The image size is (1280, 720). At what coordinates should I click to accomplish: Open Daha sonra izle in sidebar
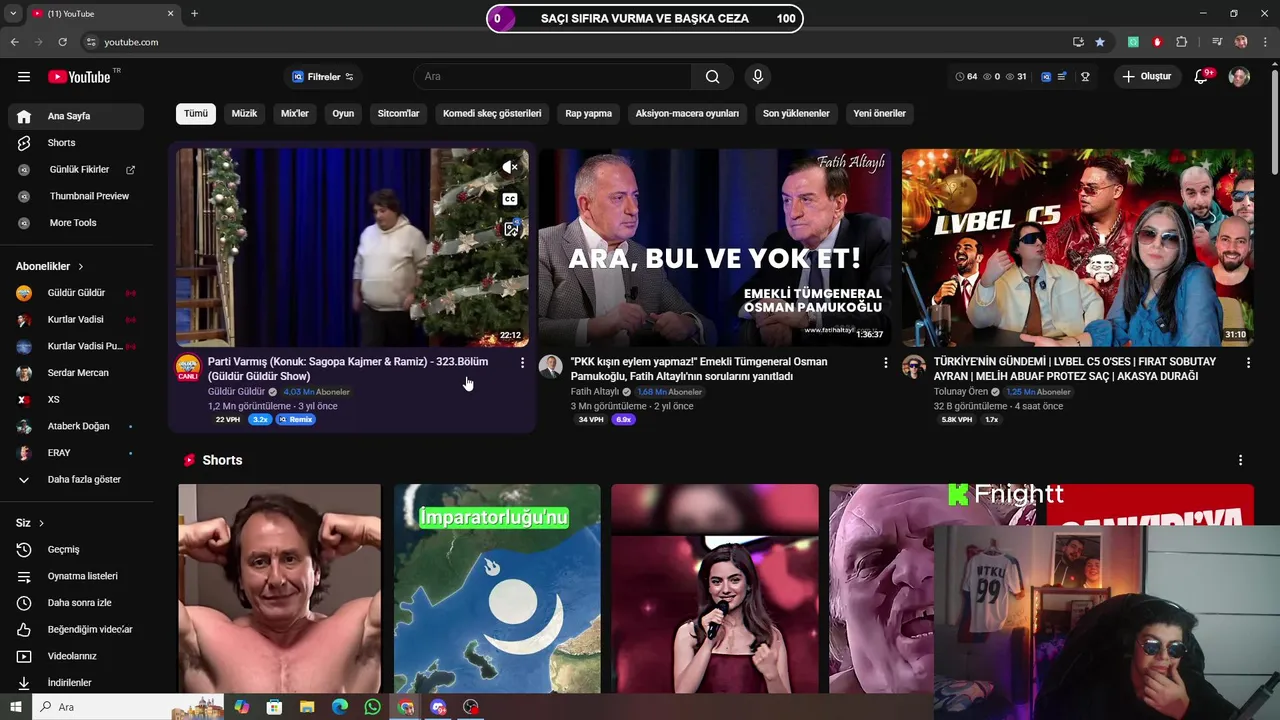coord(76,603)
